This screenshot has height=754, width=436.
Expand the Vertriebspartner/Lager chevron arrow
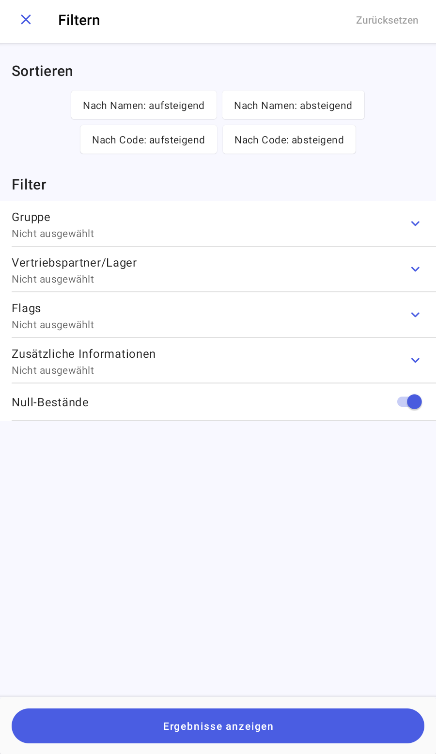coord(415,269)
